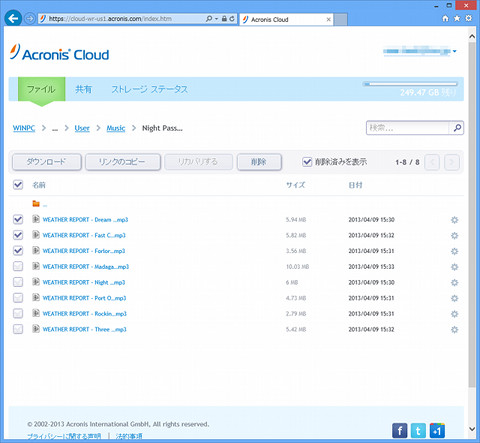The height and width of the screenshot is (443, 480).
Task: Open gear menu for Rockin mp3 file
Action: [454, 314]
